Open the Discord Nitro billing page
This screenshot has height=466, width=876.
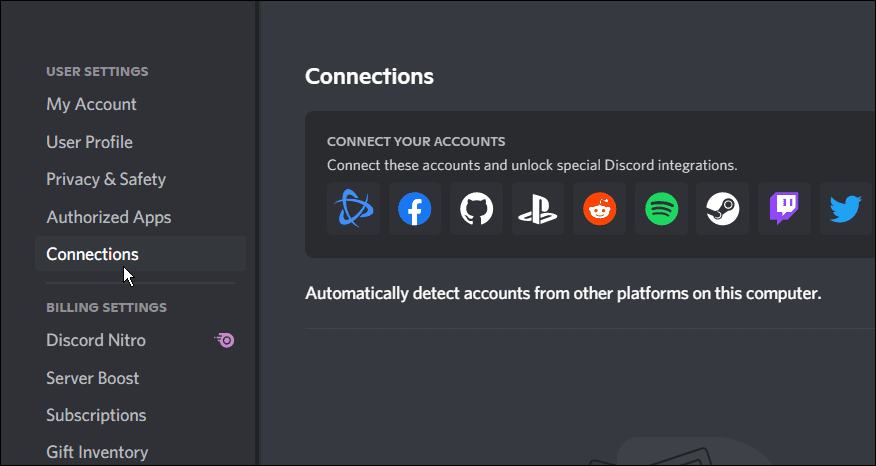pos(96,340)
